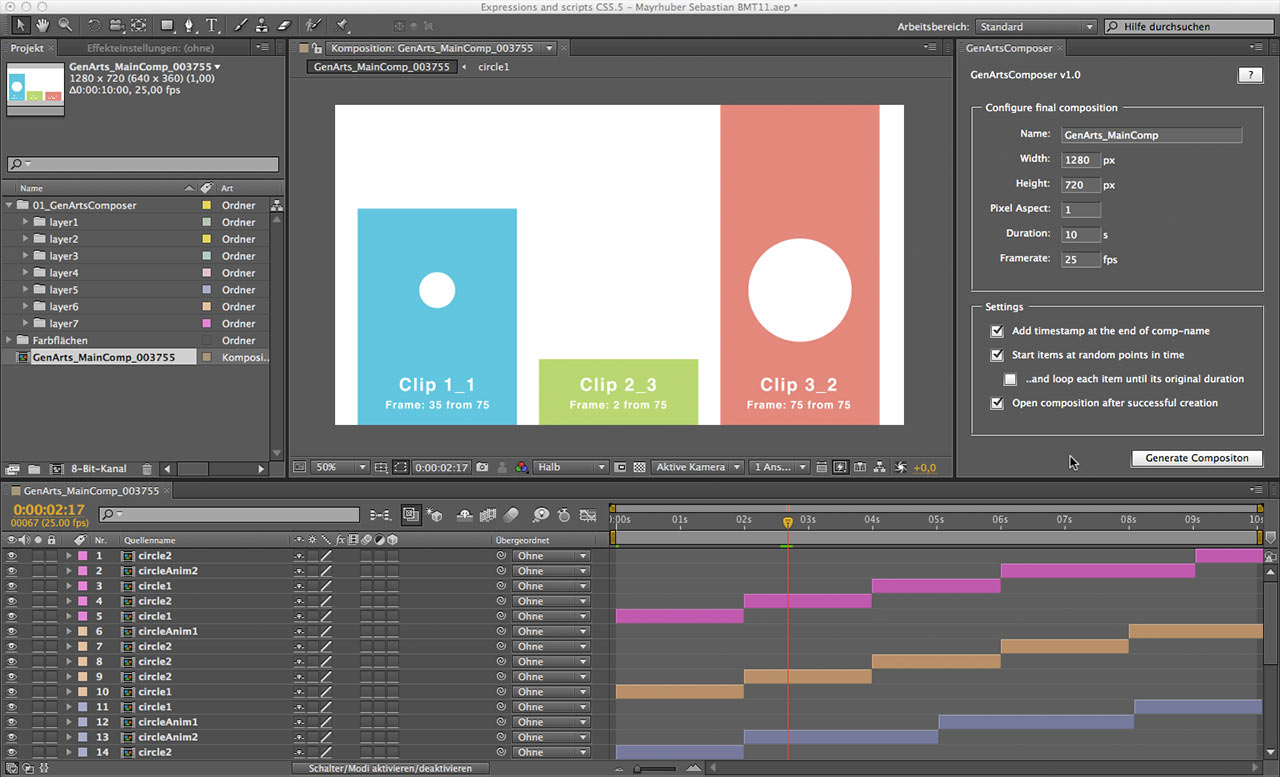Open the Arbeitsbereich Standard dropdown

click(x=1034, y=27)
